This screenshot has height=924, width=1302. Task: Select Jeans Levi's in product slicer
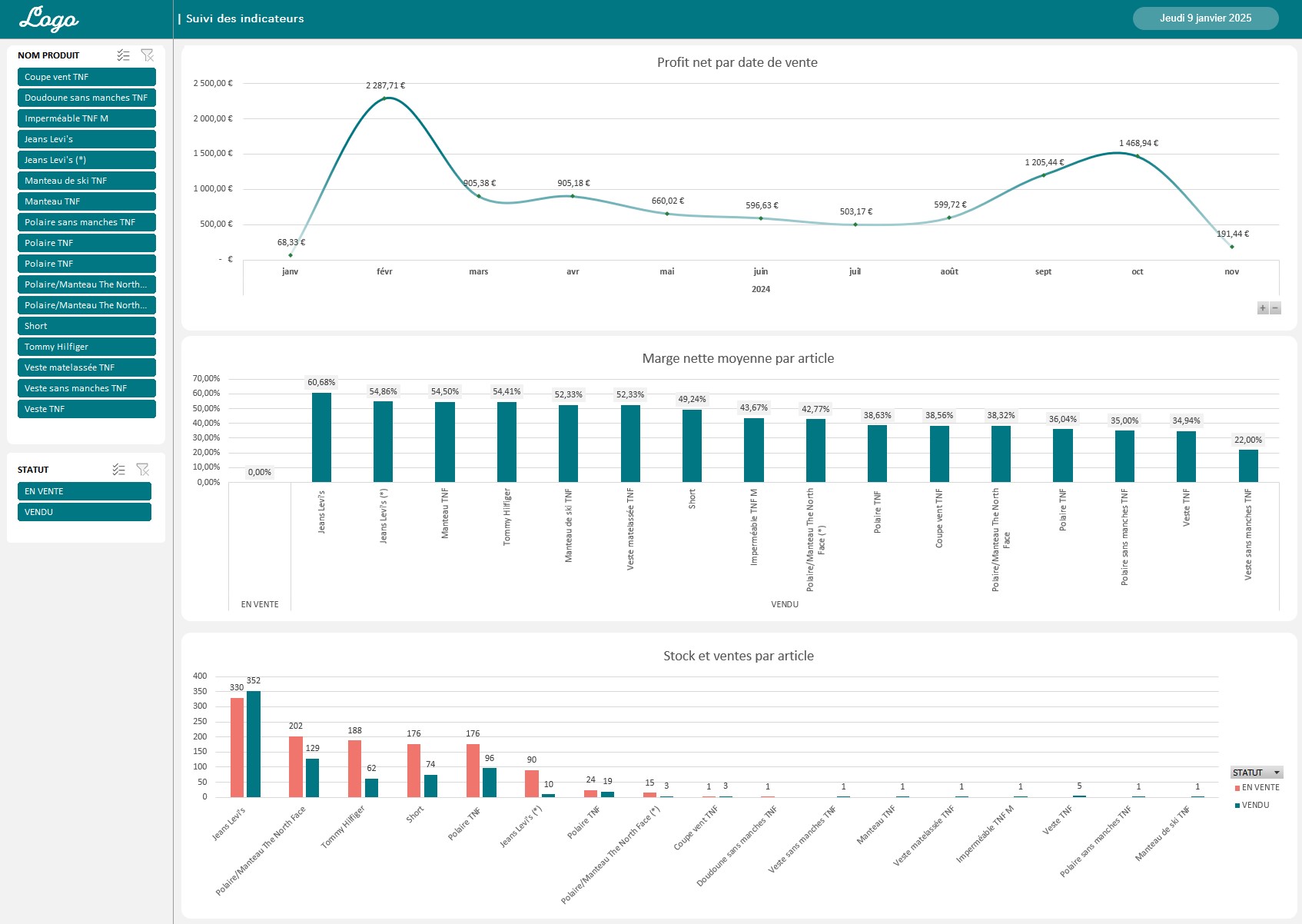pos(86,139)
